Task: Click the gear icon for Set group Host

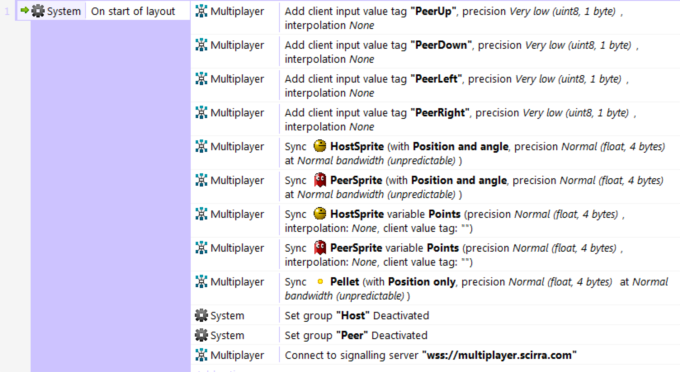Action: [201, 315]
